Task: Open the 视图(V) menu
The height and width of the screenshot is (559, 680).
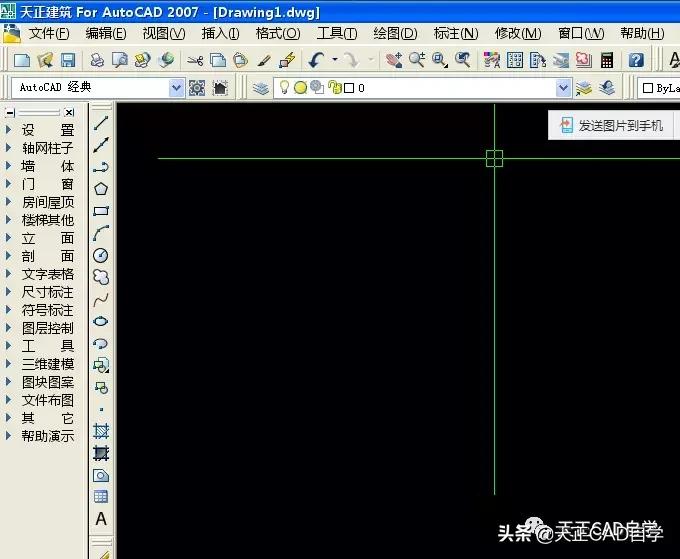Action: [x=163, y=33]
